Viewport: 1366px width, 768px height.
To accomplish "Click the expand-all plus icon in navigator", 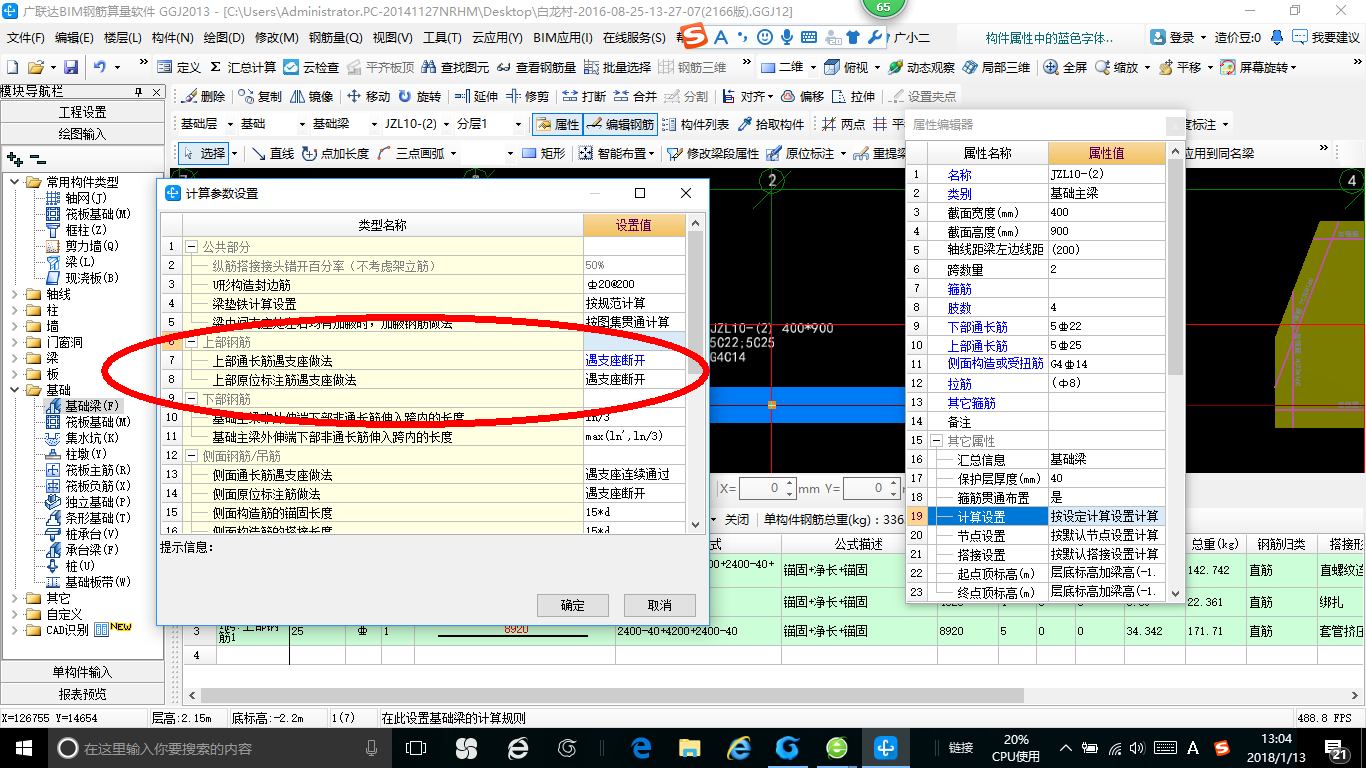I will (14, 159).
